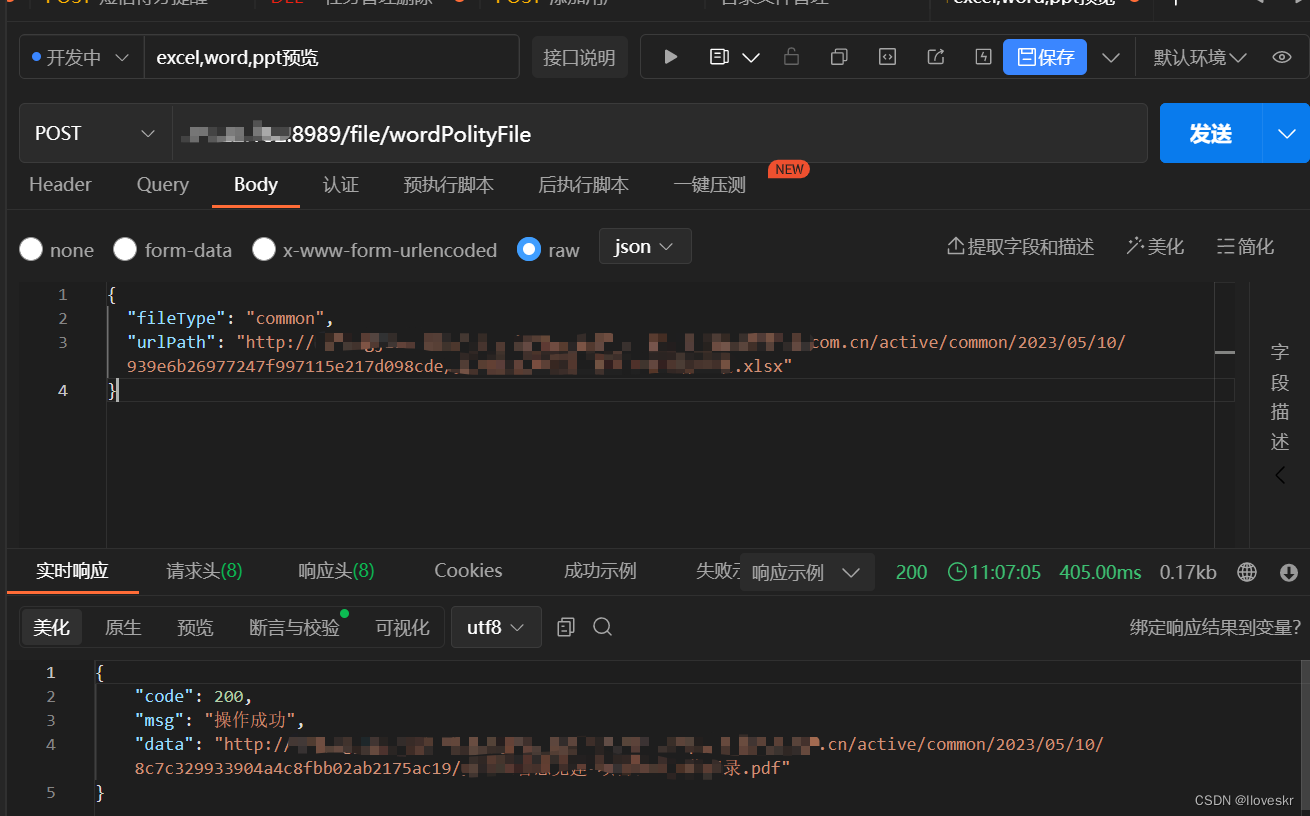Image resolution: width=1310 pixels, height=816 pixels.
Task: Click the 0.17kb response size
Action: (1188, 572)
